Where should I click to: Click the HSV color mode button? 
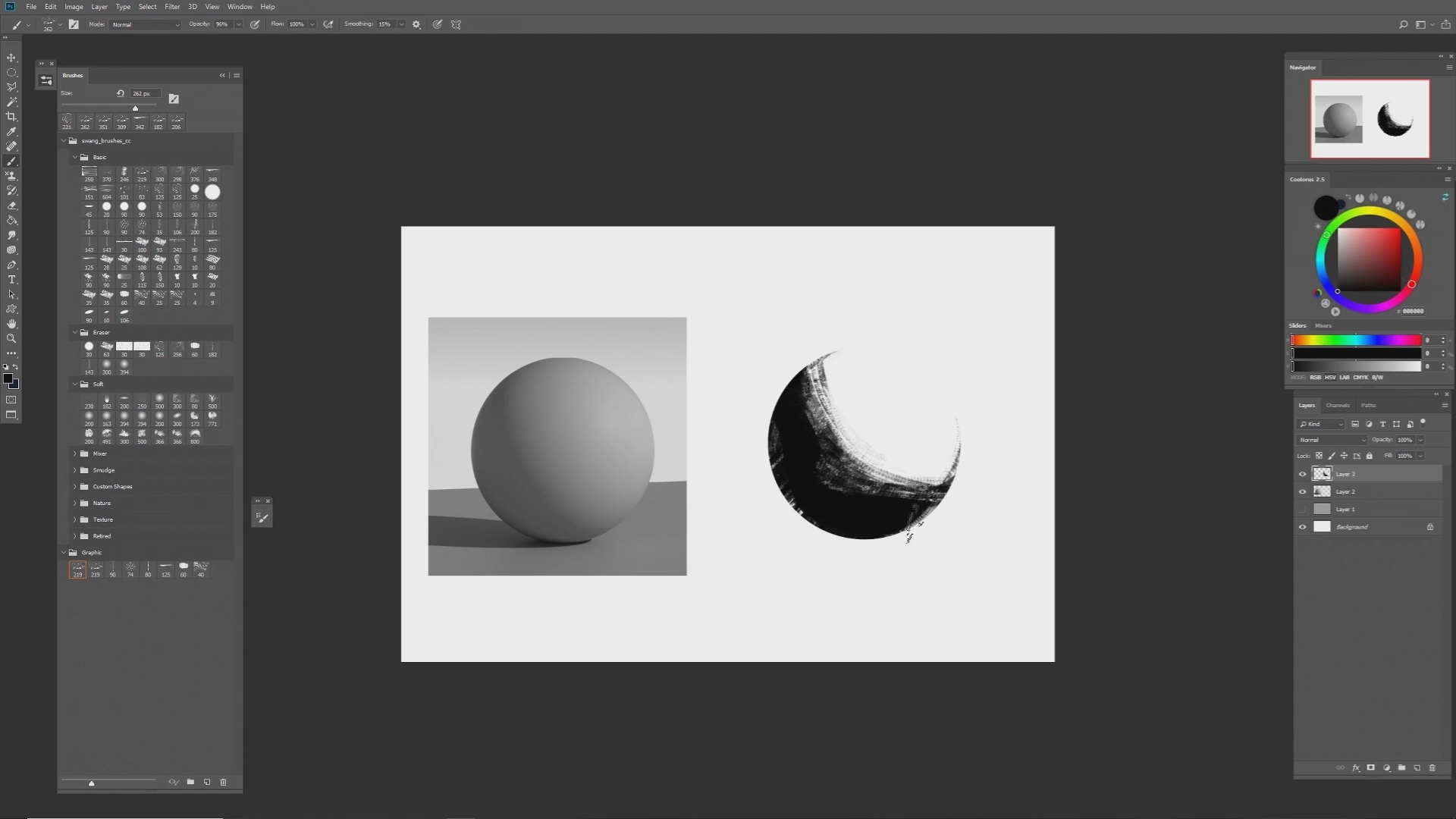[1330, 377]
